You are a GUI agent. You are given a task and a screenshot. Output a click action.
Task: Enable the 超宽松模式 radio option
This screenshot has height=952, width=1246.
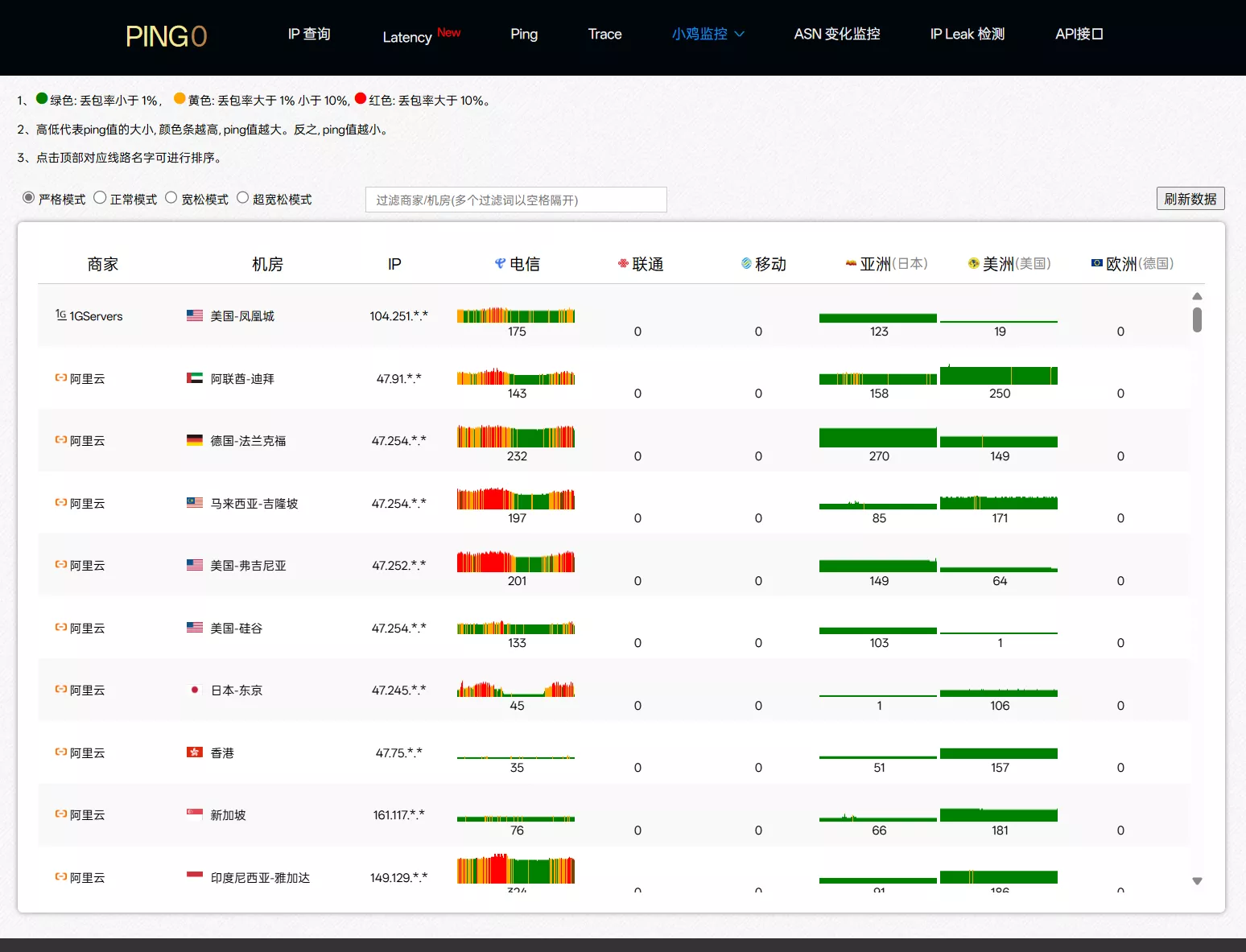pyautogui.click(x=243, y=198)
